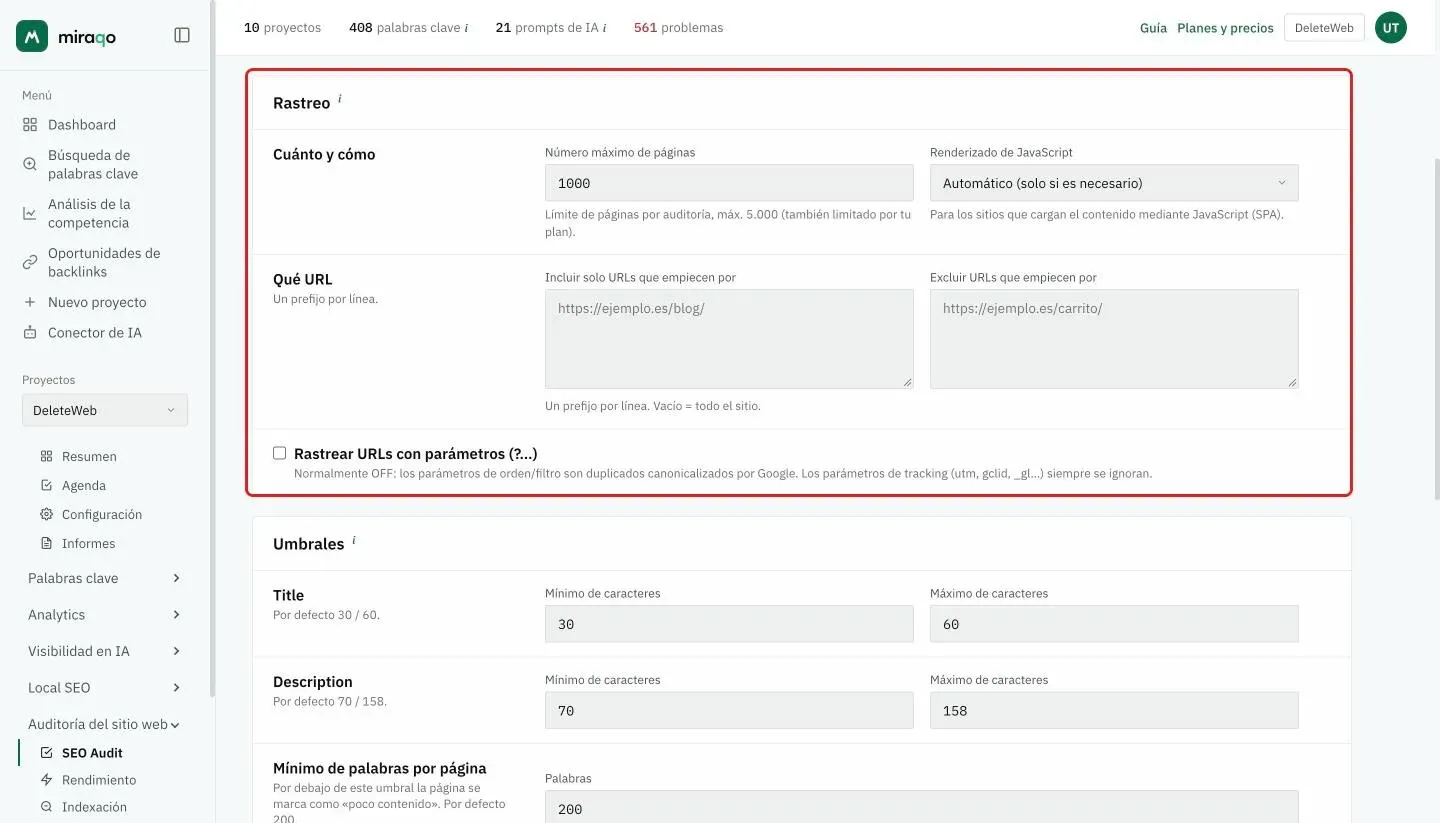Click the Incluir solo URLs textarea
1440x823 pixels.
pyautogui.click(x=729, y=339)
